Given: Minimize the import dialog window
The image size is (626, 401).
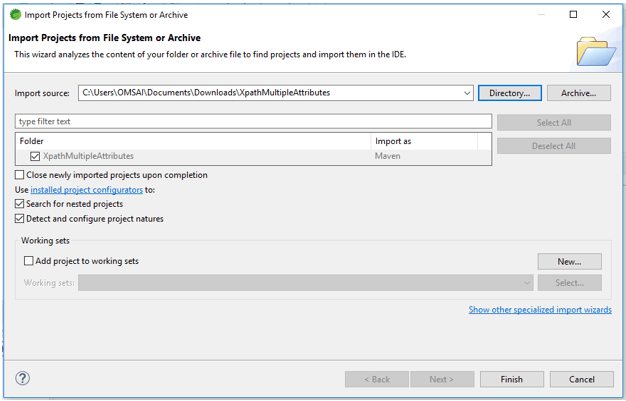Looking at the screenshot, I should click(541, 15).
